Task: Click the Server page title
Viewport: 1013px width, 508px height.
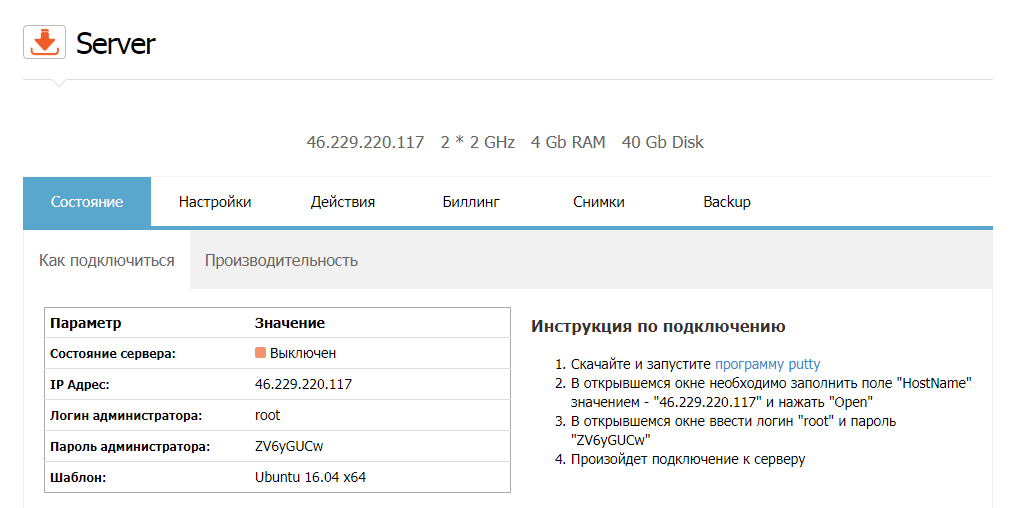Action: 116,43
